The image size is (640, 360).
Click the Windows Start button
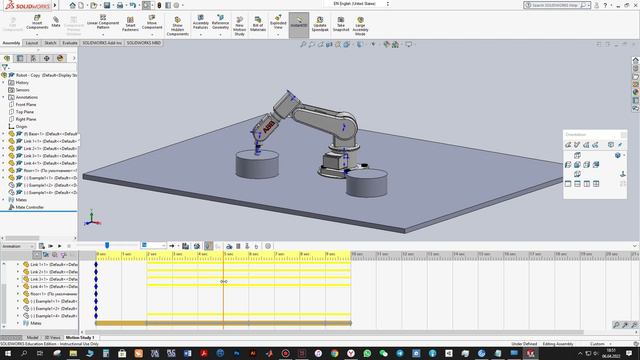pos(7,353)
